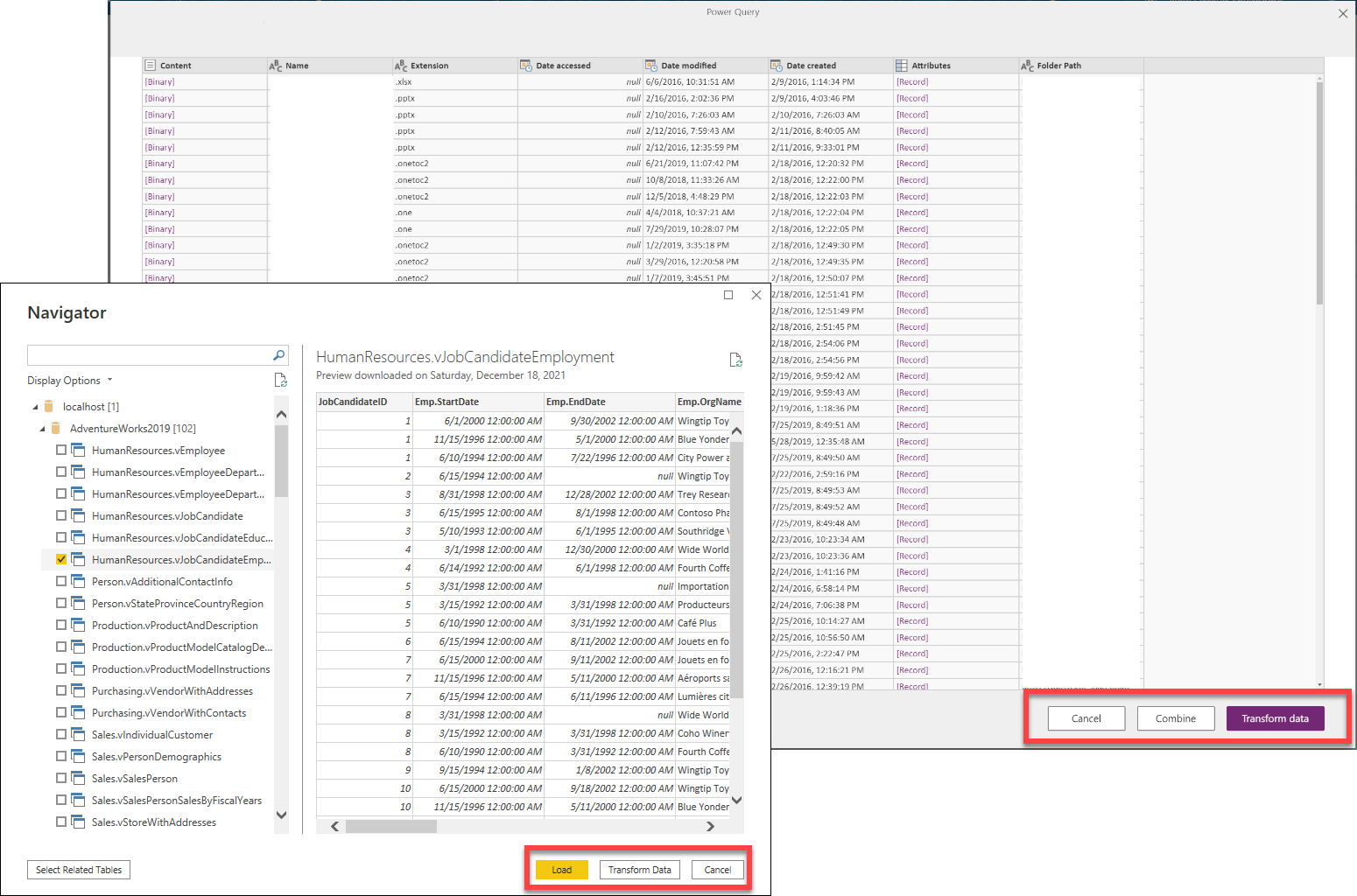The height and width of the screenshot is (896, 1357).
Task: Click the Power Query vertical scrollbar thumb
Action: (x=1319, y=193)
